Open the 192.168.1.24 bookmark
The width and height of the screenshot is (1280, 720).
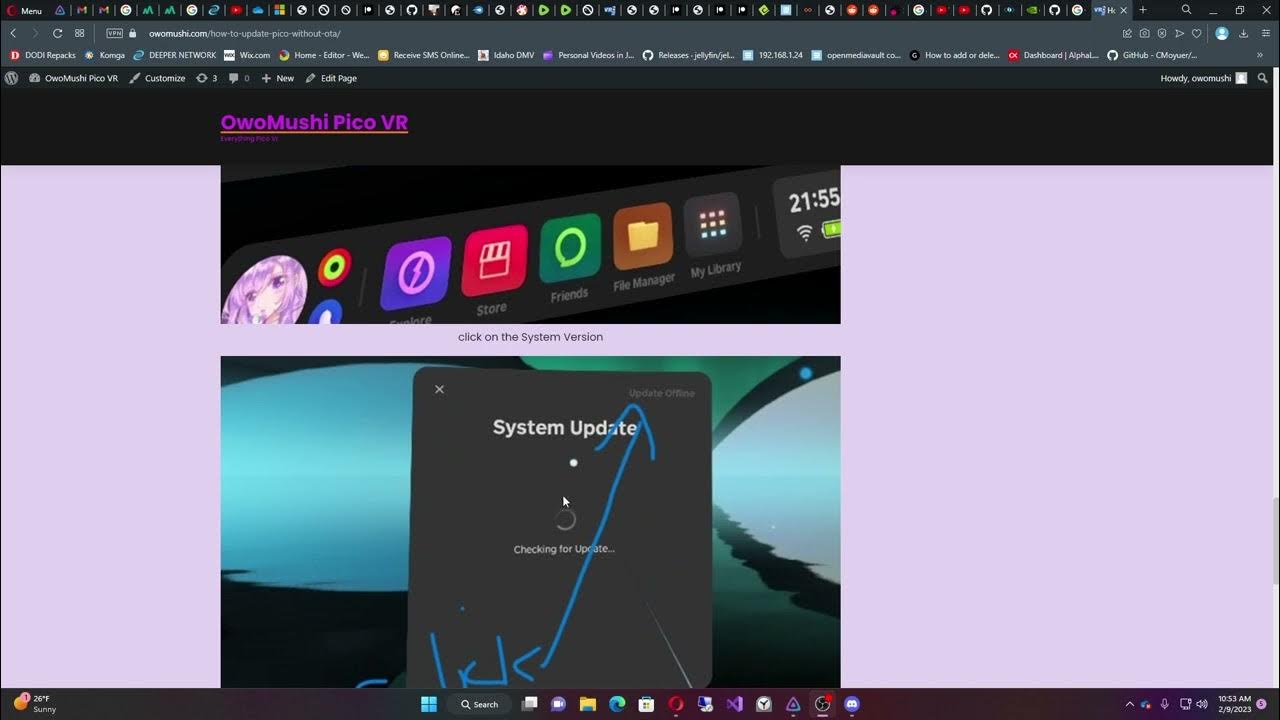773,55
